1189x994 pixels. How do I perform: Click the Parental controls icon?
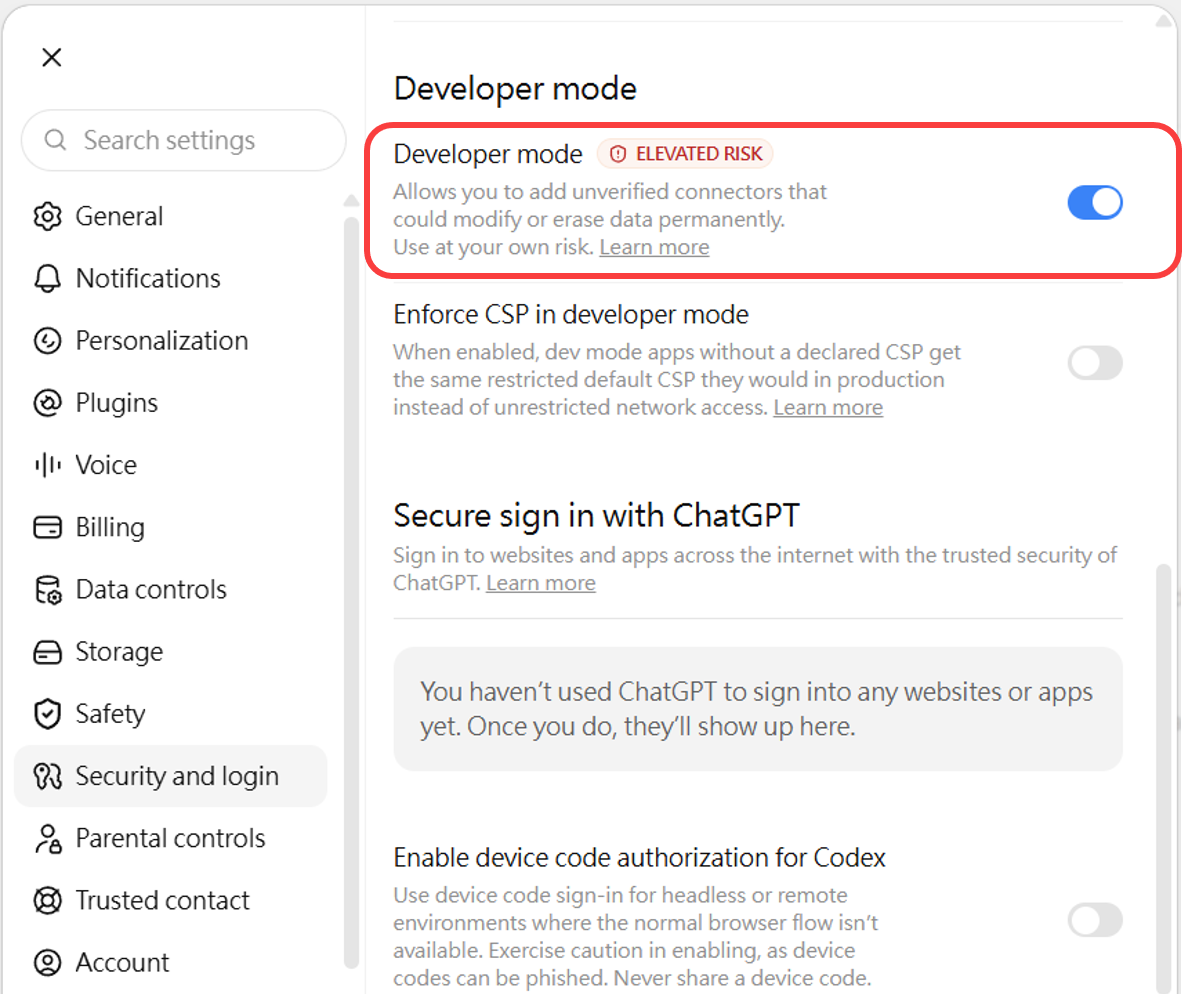point(48,839)
